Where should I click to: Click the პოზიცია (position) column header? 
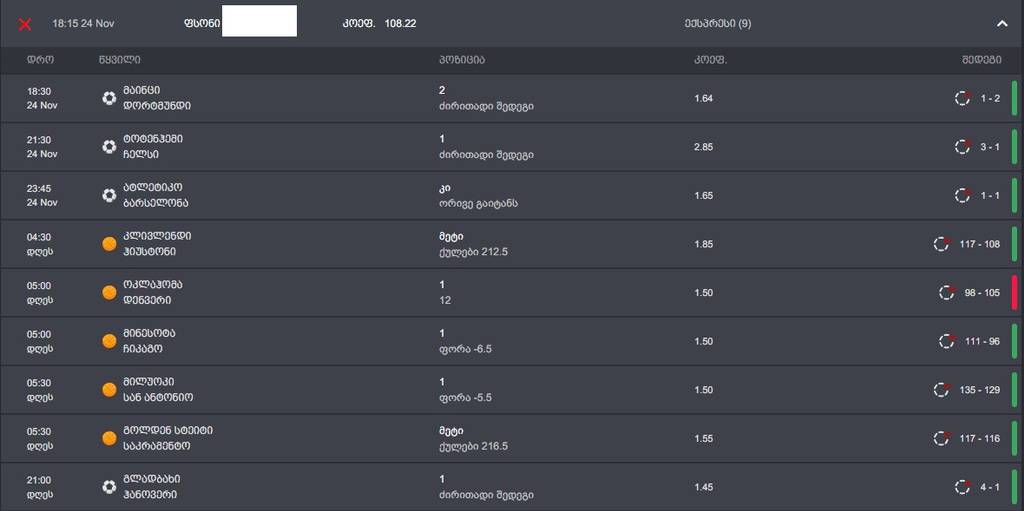point(462,60)
